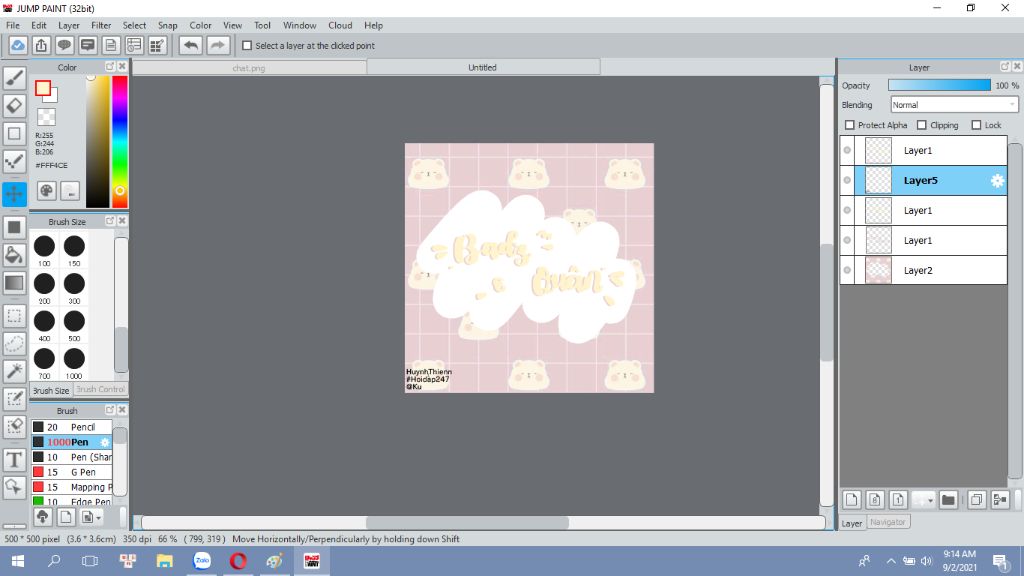Viewport: 1024px width, 576px height.
Task: Toggle visibility of top Layer1
Action: (847, 150)
